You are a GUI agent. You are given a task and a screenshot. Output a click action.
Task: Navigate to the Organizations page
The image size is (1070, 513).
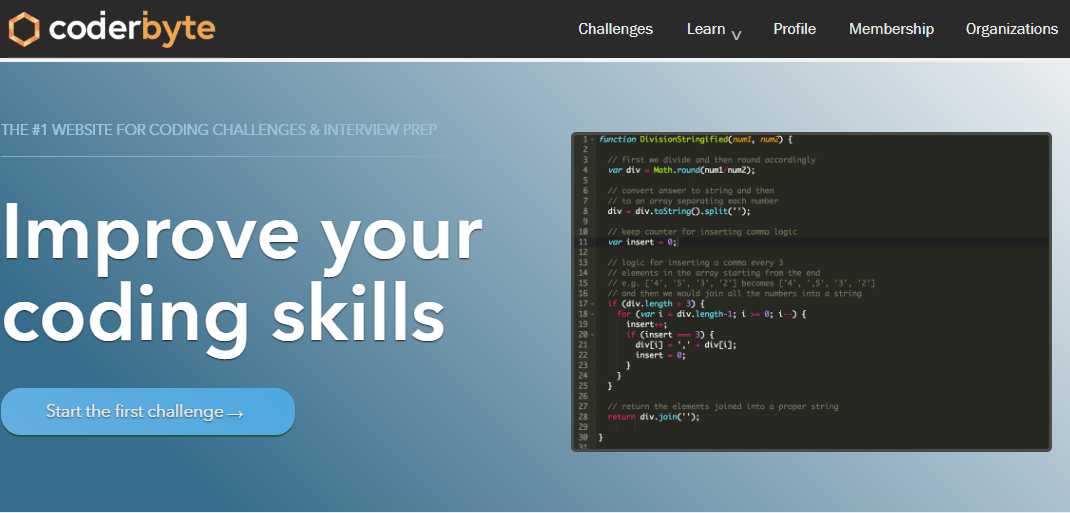pos(1011,29)
